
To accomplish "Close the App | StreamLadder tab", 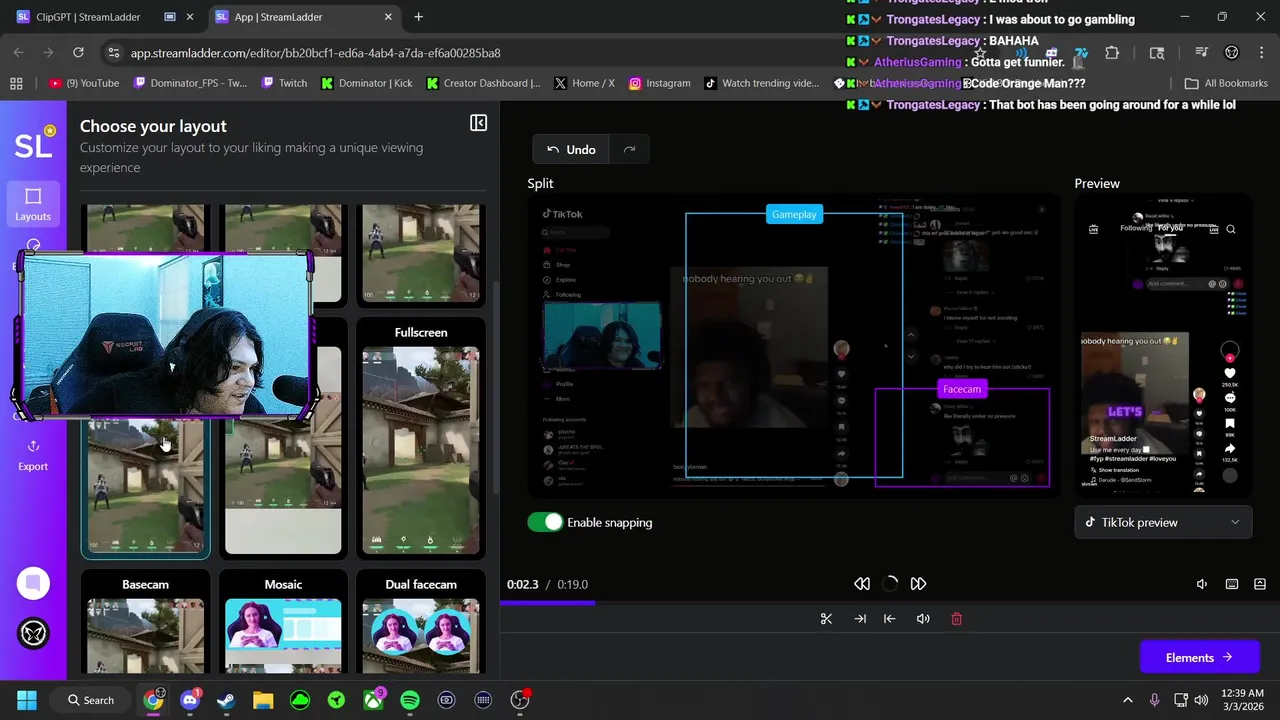I will (x=388, y=17).
